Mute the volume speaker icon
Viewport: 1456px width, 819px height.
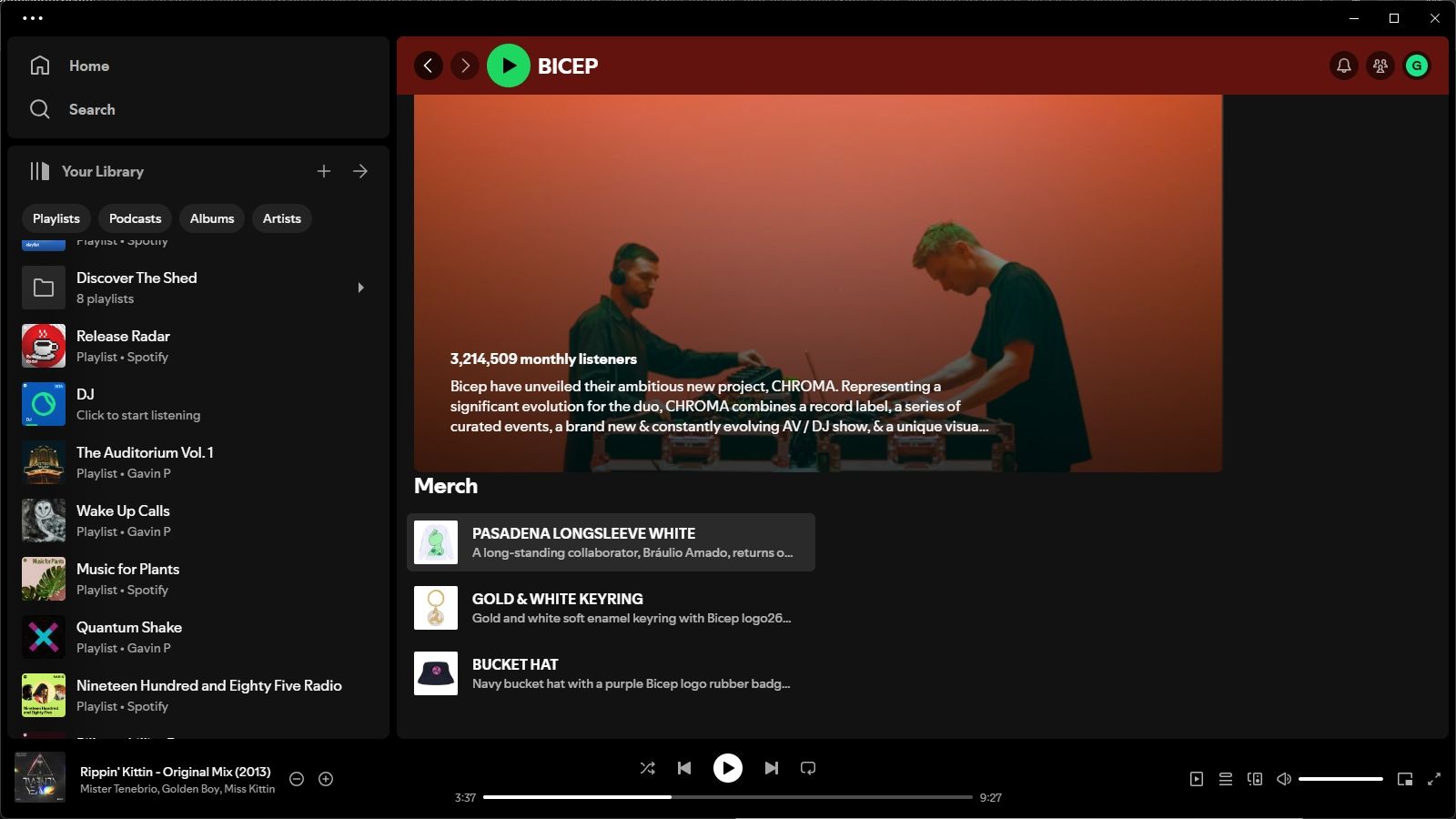(x=1284, y=779)
